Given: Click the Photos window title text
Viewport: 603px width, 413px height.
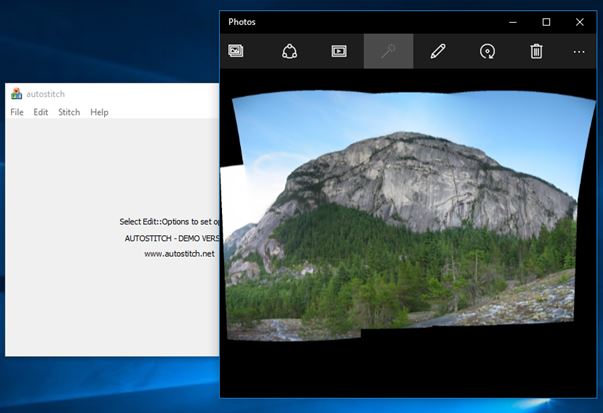Looking at the screenshot, I should [242, 21].
